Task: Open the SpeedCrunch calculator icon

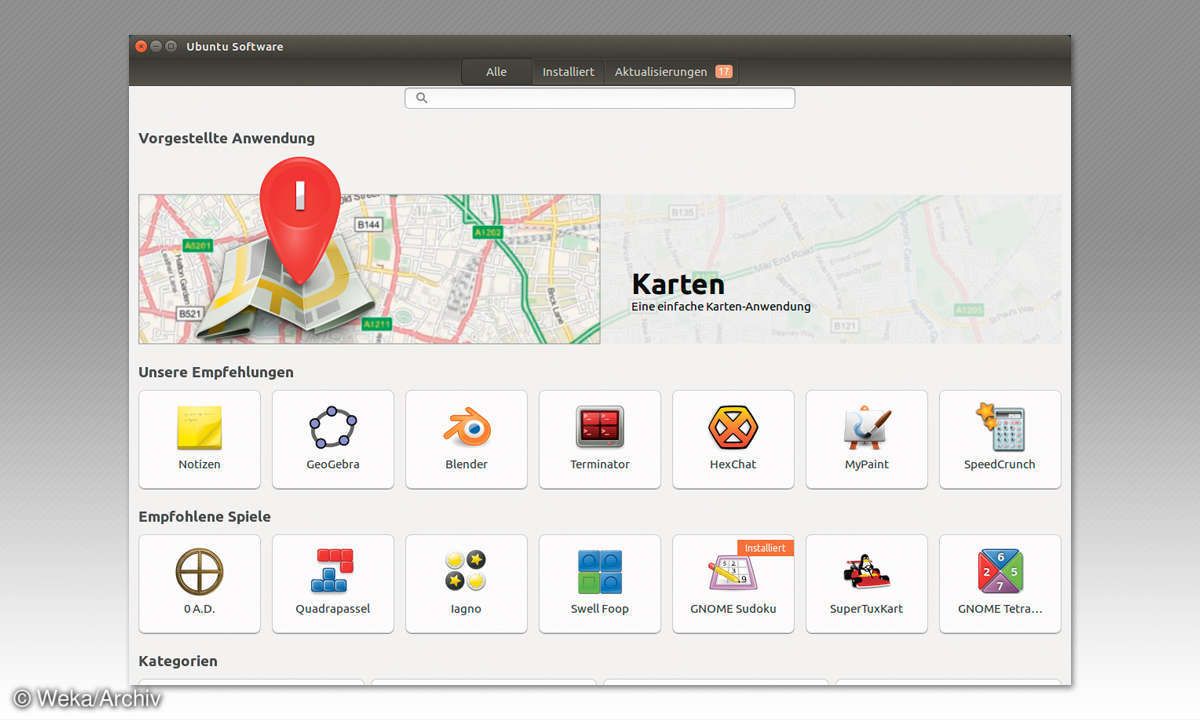Action: [1000, 428]
